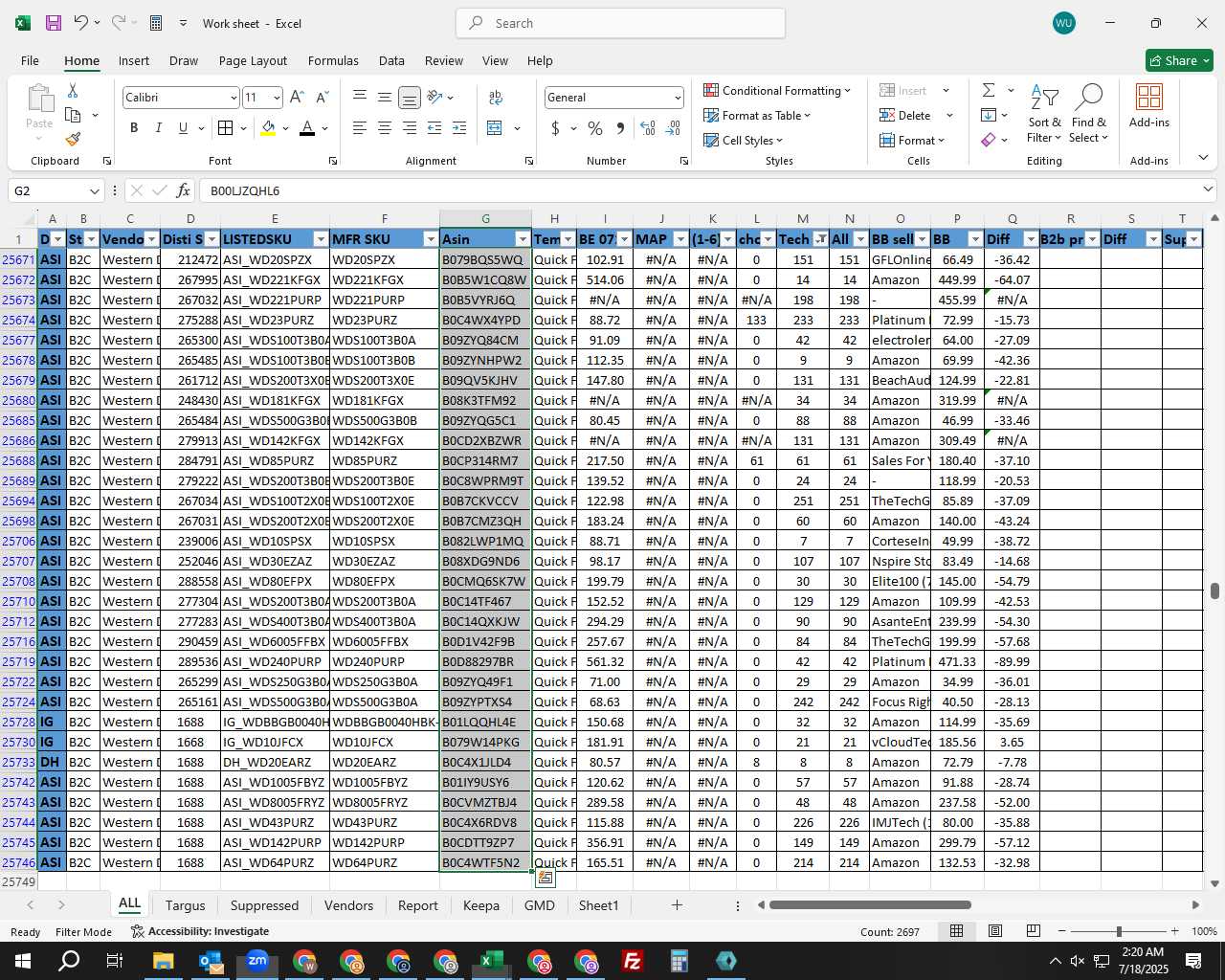Click Increase Font Size icon

(297, 97)
